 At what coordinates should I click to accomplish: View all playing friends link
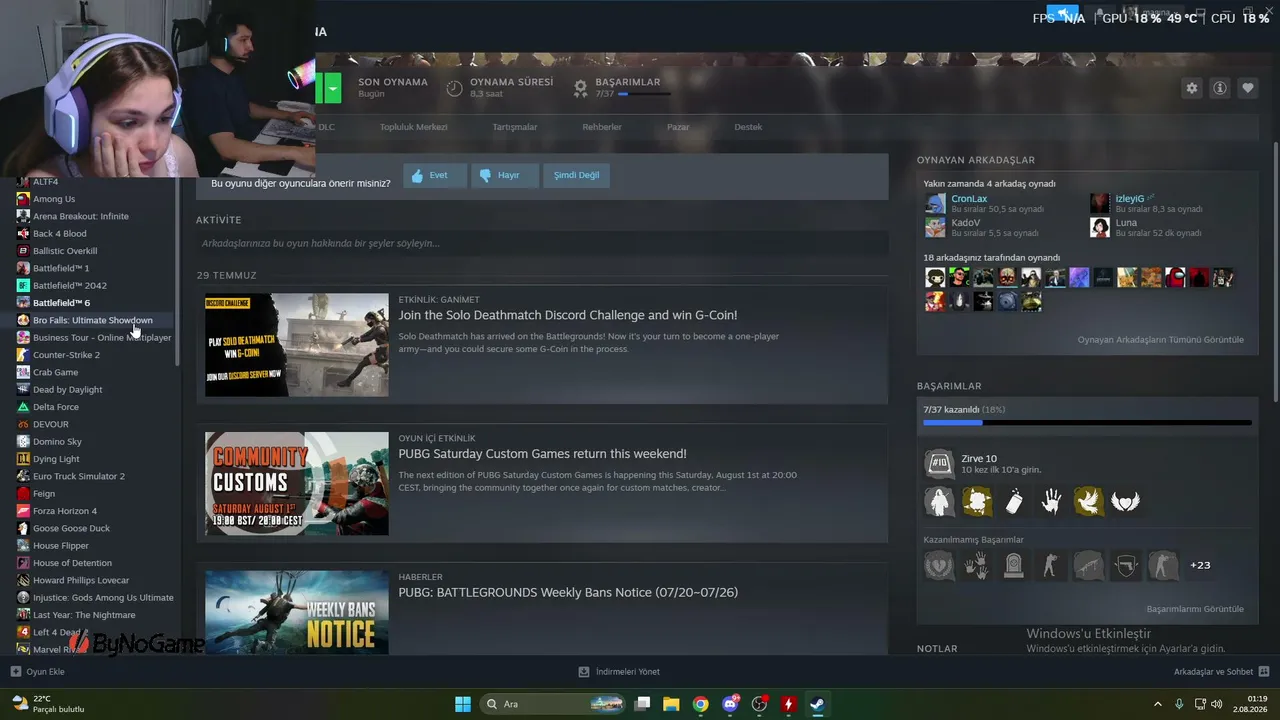1161,340
